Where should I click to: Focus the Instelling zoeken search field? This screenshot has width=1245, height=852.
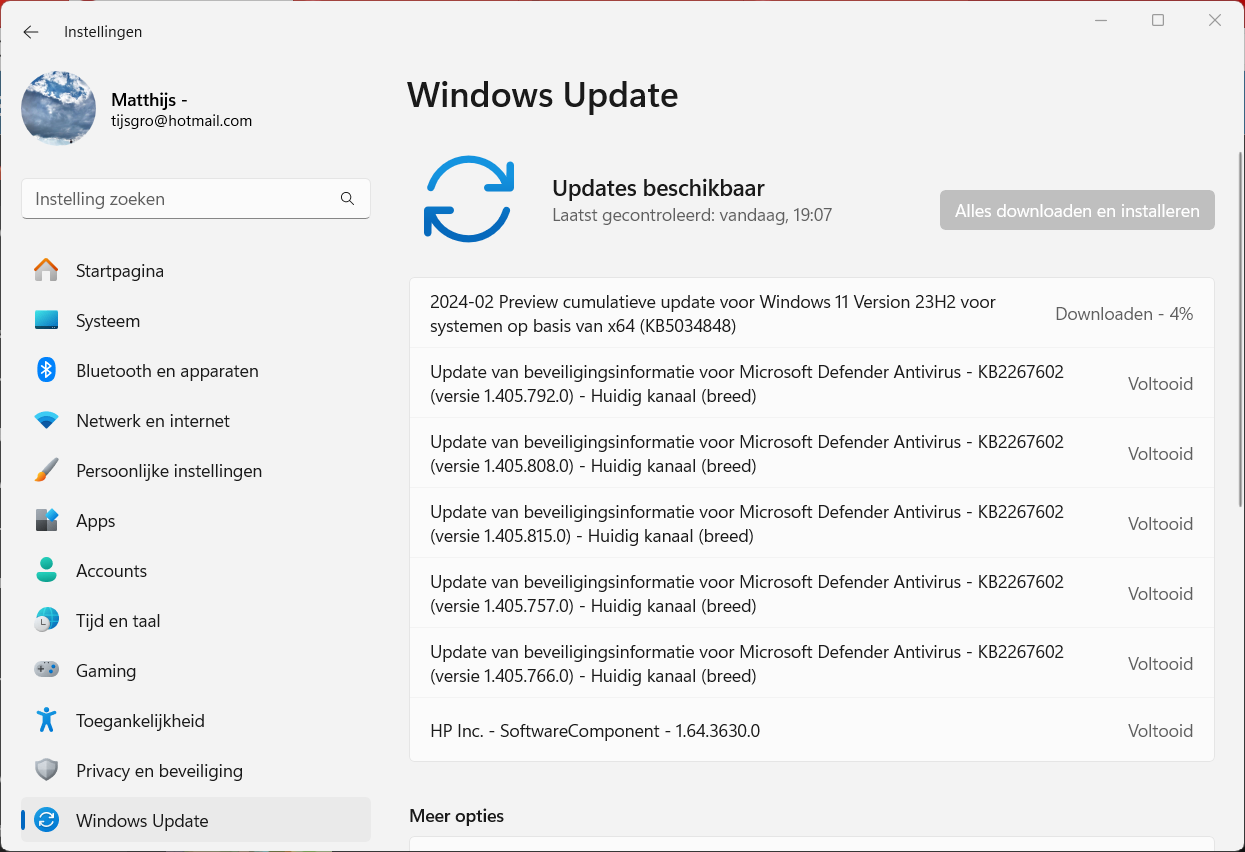180,199
